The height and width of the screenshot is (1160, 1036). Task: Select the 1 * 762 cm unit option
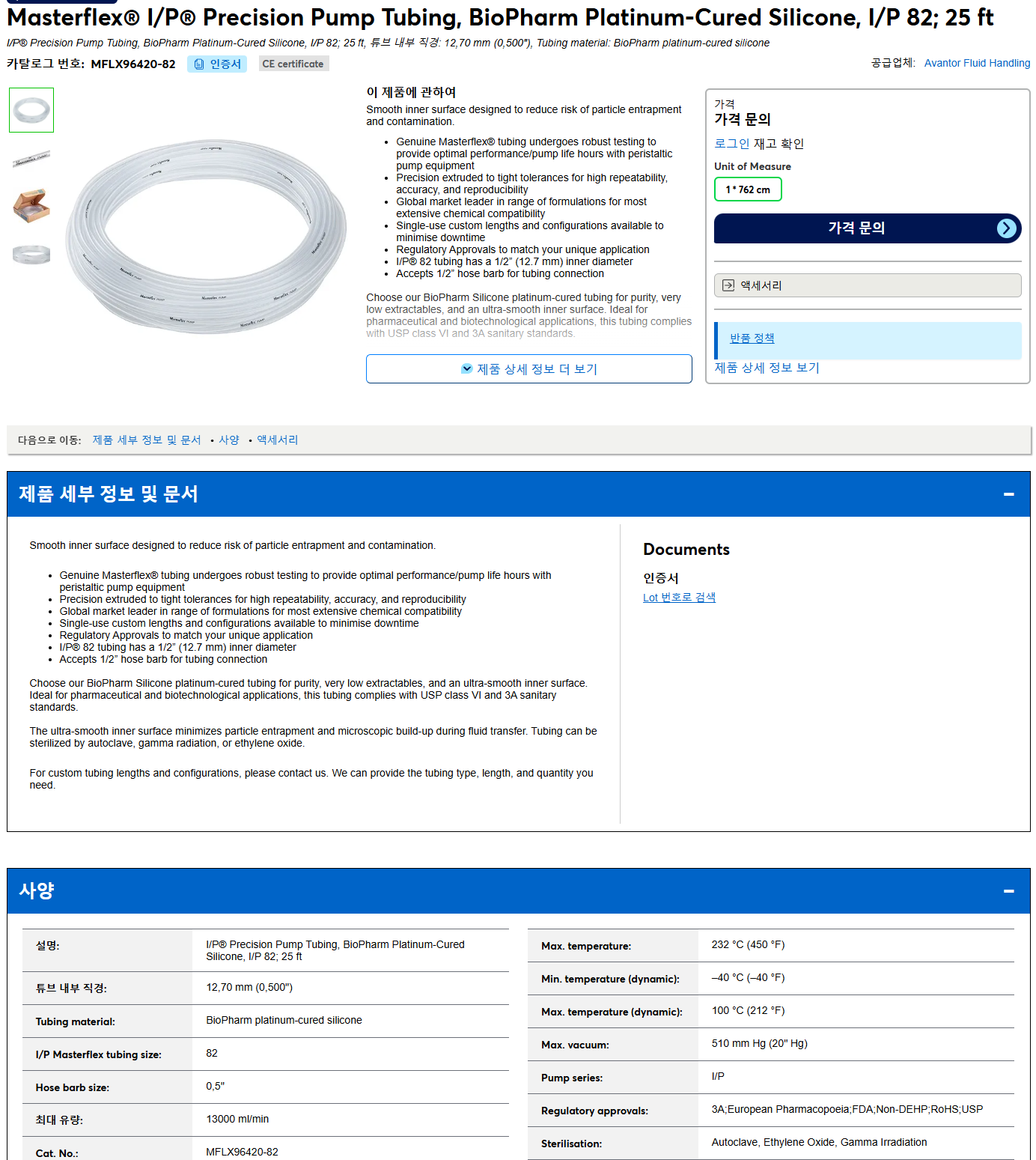tap(748, 189)
